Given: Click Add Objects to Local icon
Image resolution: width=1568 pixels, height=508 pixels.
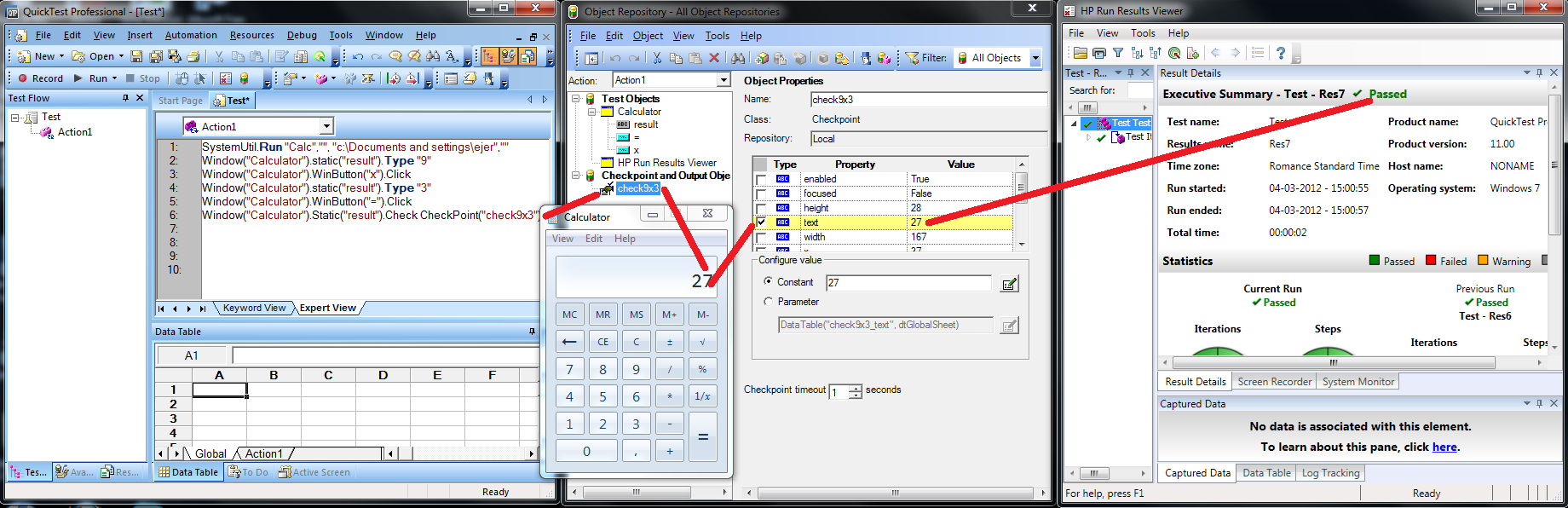Looking at the screenshot, I should coord(762,58).
